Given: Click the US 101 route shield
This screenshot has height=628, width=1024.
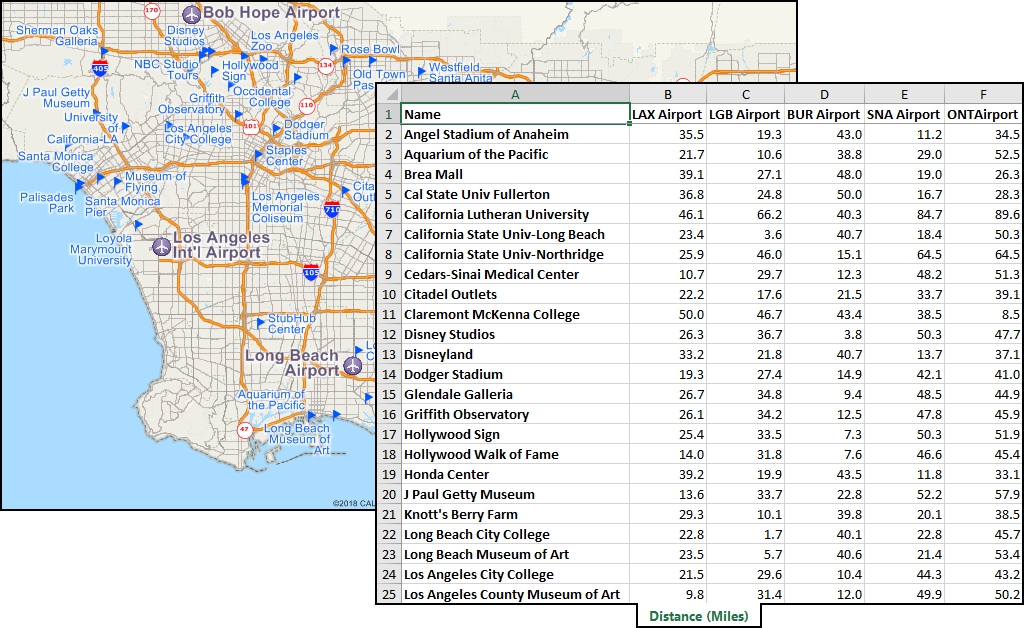Looking at the screenshot, I should [x=251, y=127].
